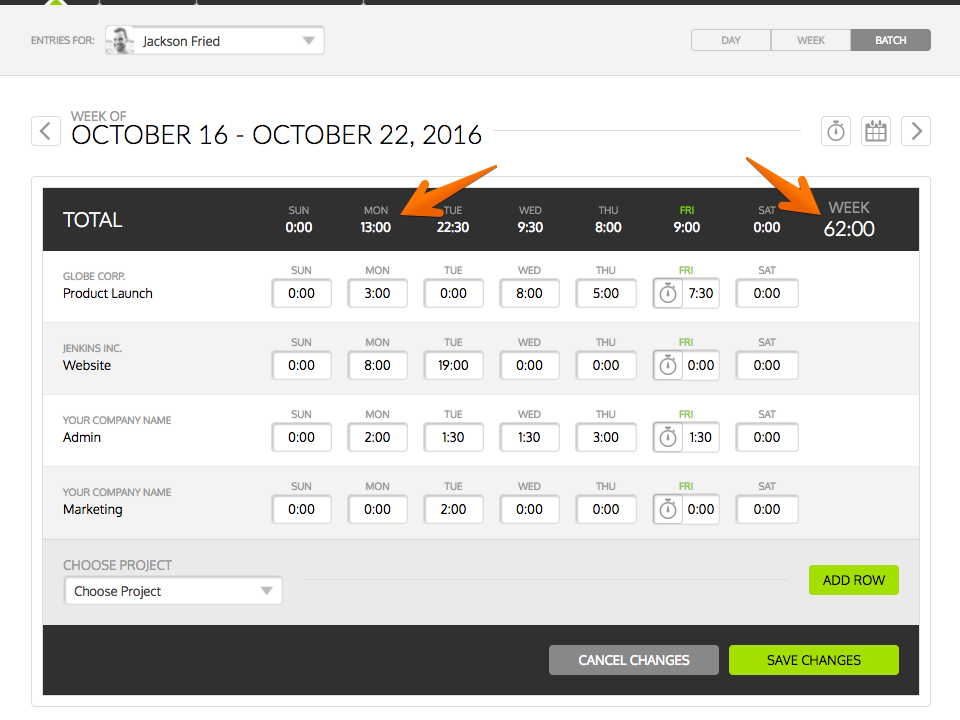This screenshot has height=720, width=960.
Task: Expand the Choose Project dropdown
Action: click(x=173, y=591)
